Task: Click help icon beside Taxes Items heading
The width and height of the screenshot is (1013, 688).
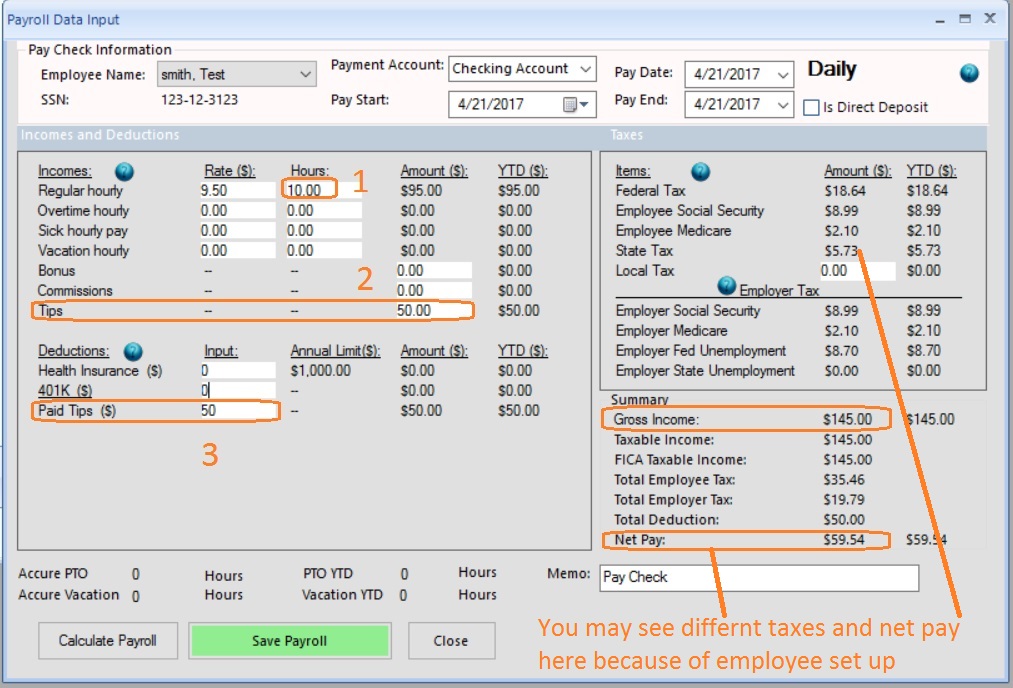Action: coord(701,171)
